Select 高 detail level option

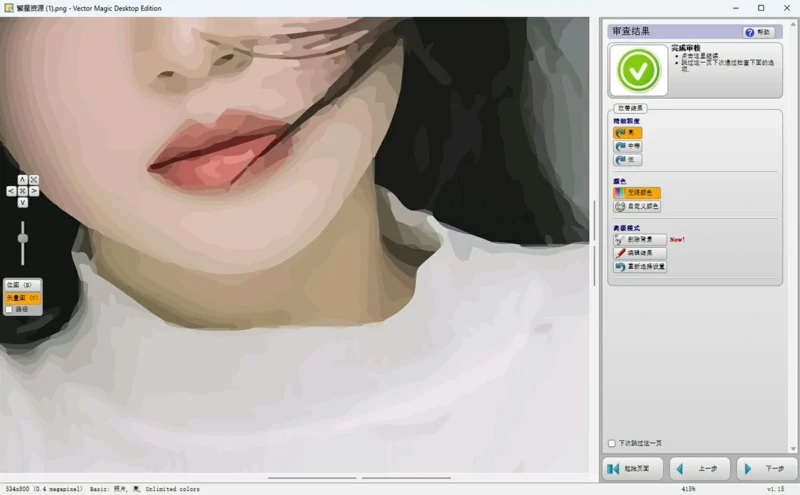point(627,132)
